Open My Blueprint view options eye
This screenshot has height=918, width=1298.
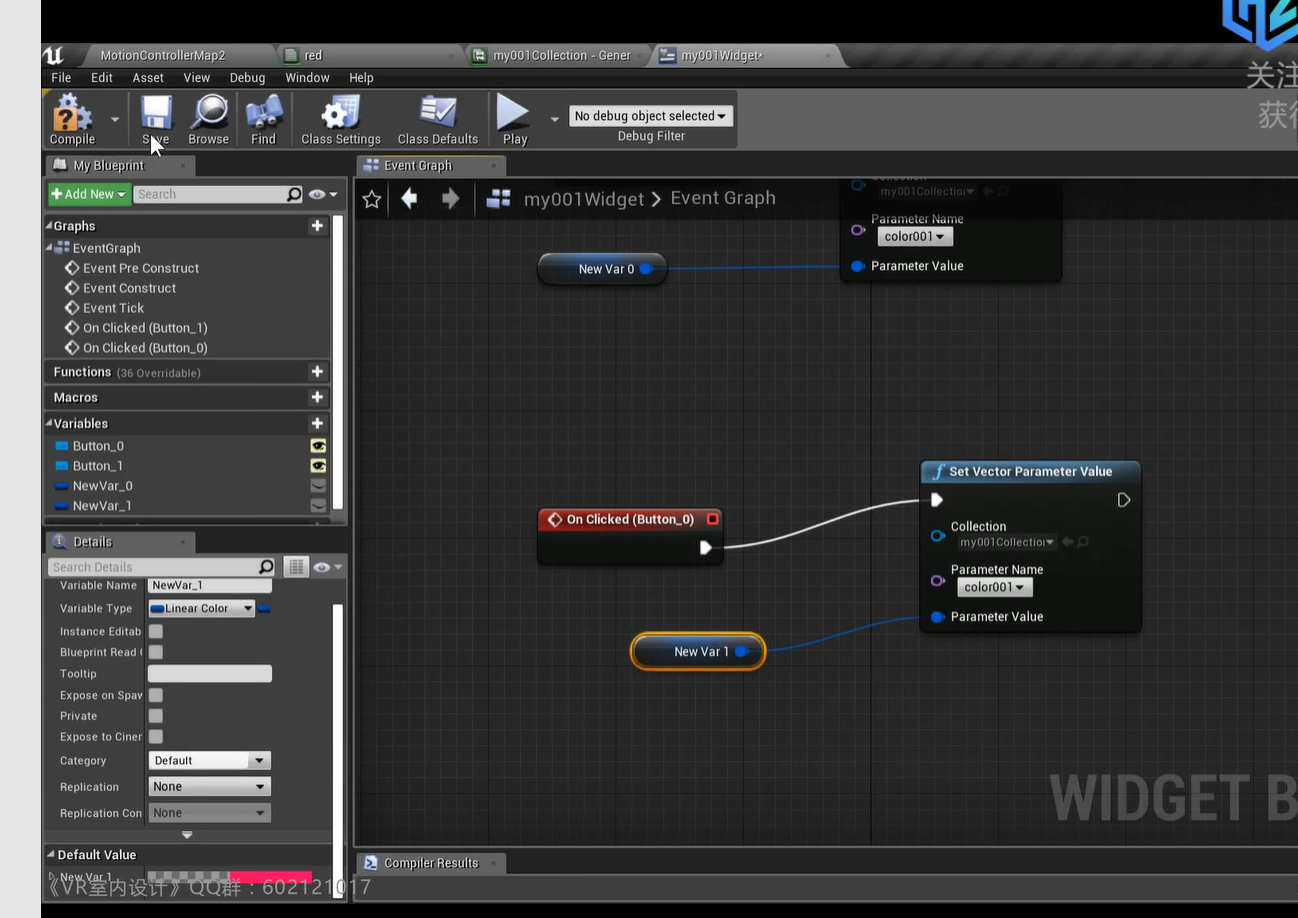pos(322,194)
